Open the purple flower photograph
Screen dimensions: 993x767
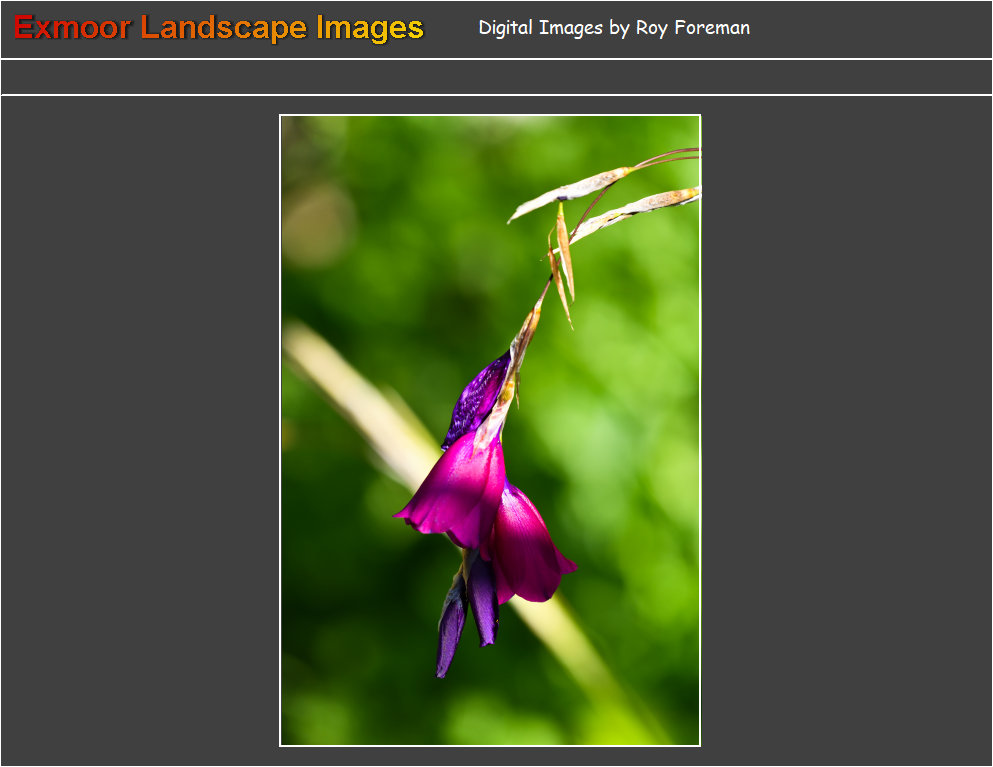(x=490, y=430)
